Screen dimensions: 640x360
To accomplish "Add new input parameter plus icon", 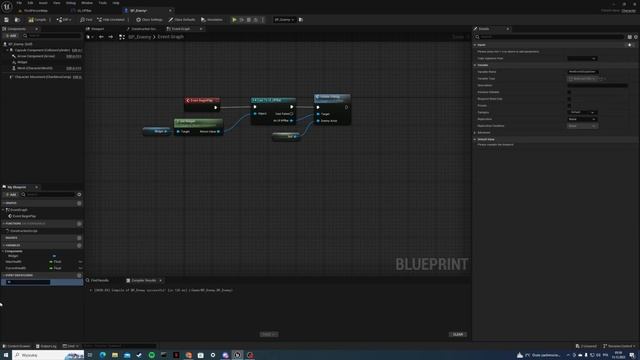I will pos(630,45).
